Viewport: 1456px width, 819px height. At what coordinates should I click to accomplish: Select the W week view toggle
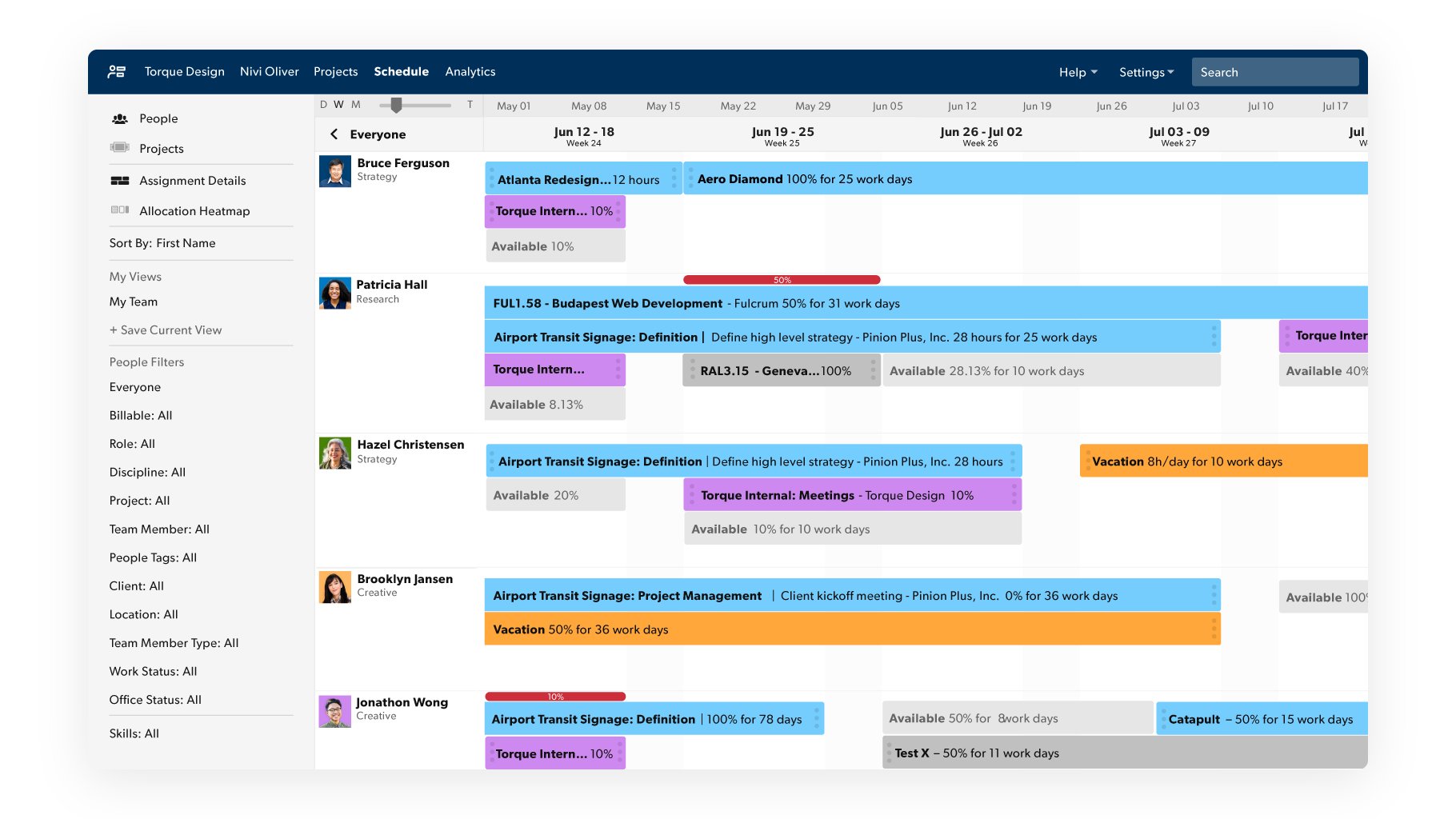(x=338, y=104)
